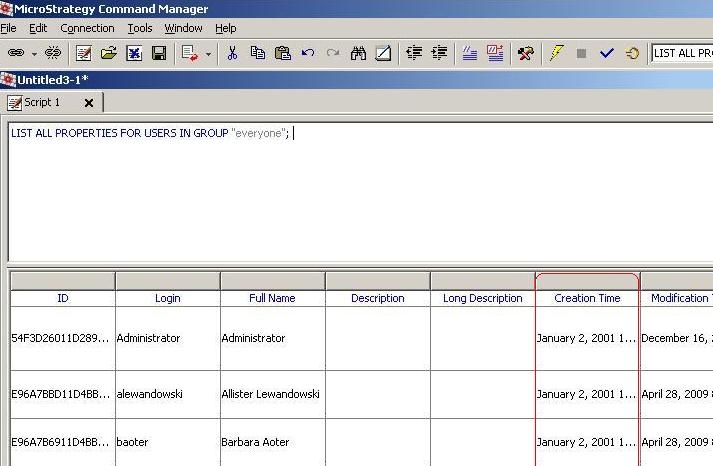Undo last edit with the Undo arrow
The width and height of the screenshot is (713, 466).
(308, 53)
